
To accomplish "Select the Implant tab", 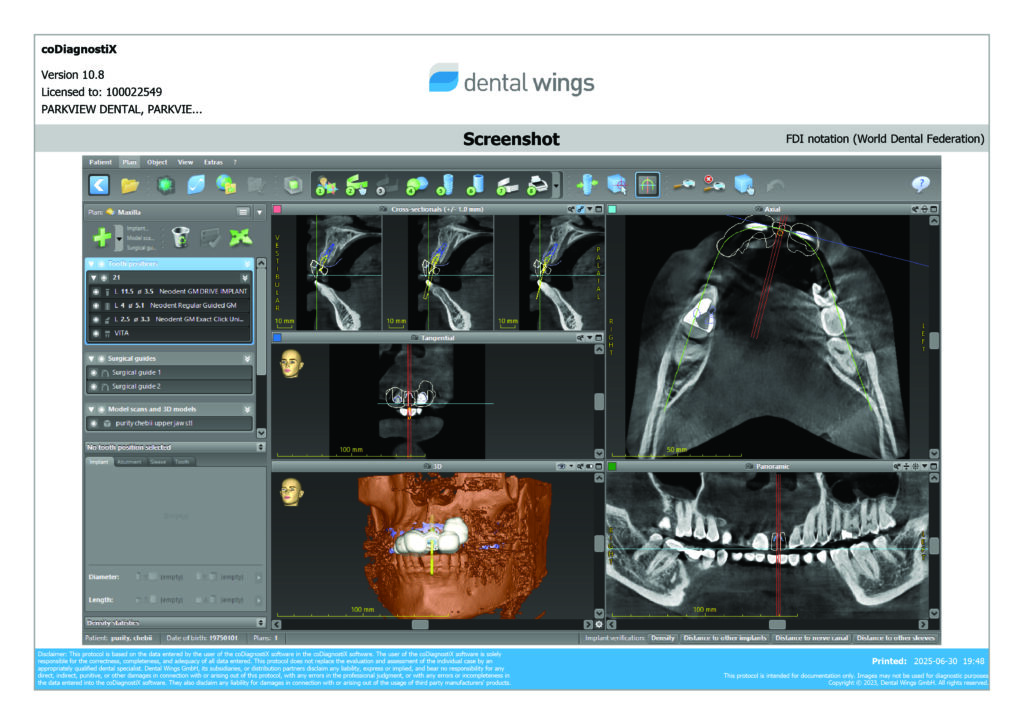I will 99,462.
